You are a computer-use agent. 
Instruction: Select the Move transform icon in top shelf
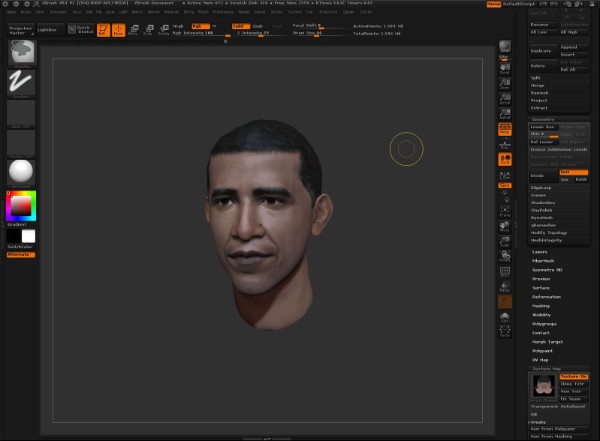(x=134, y=30)
